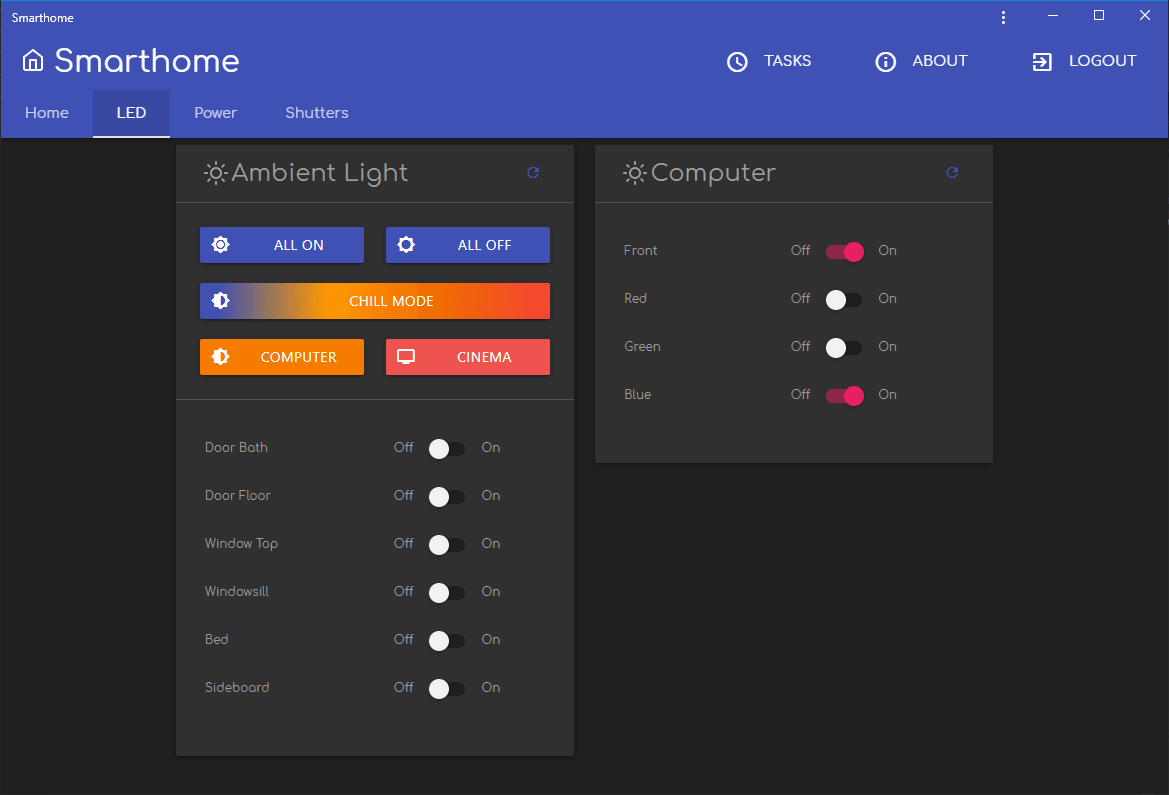The image size is (1169, 795).
Task: Enable the Computer Red LED
Action: pyautogui.click(x=844, y=300)
